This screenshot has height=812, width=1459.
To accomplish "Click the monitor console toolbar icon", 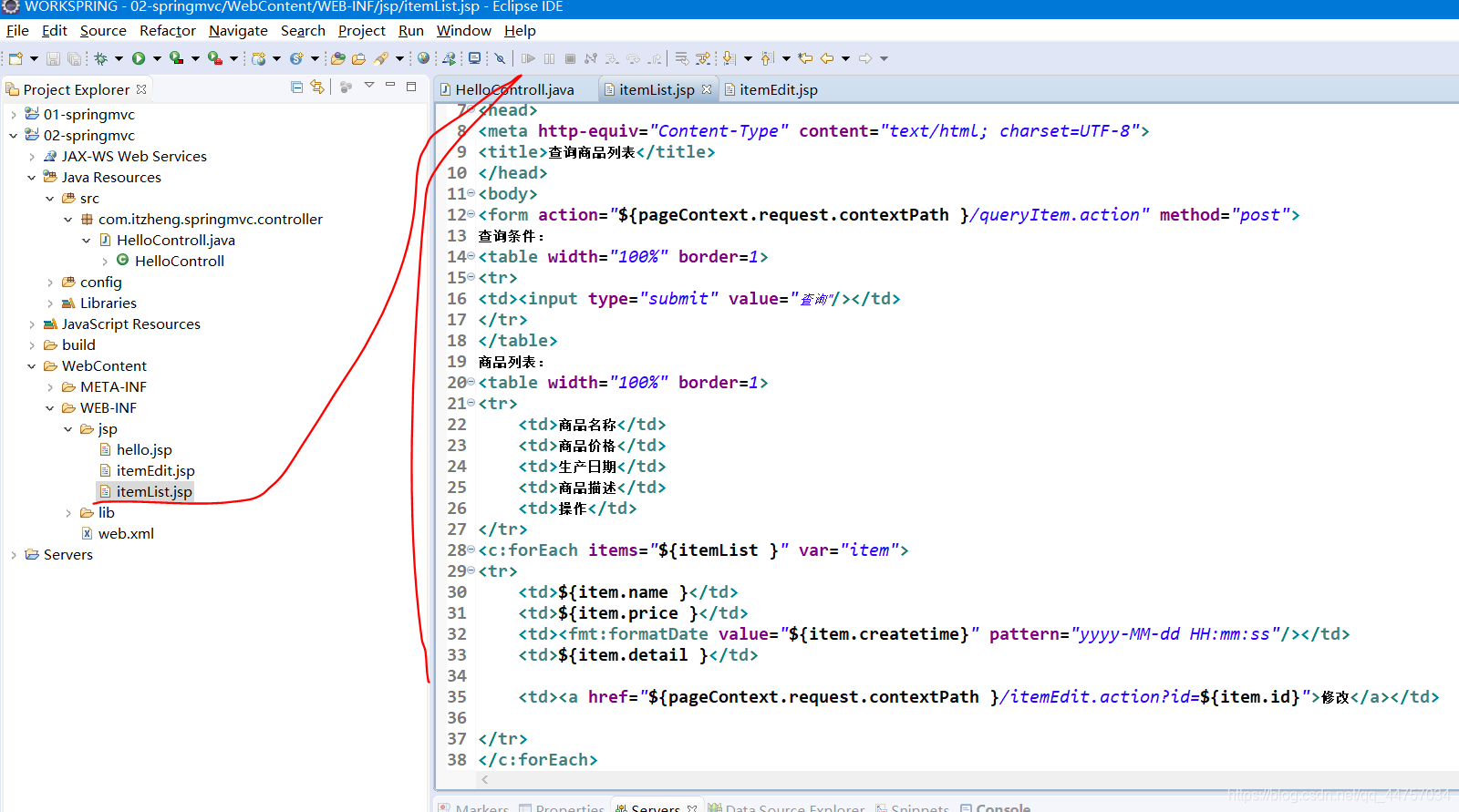I will click(x=474, y=58).
